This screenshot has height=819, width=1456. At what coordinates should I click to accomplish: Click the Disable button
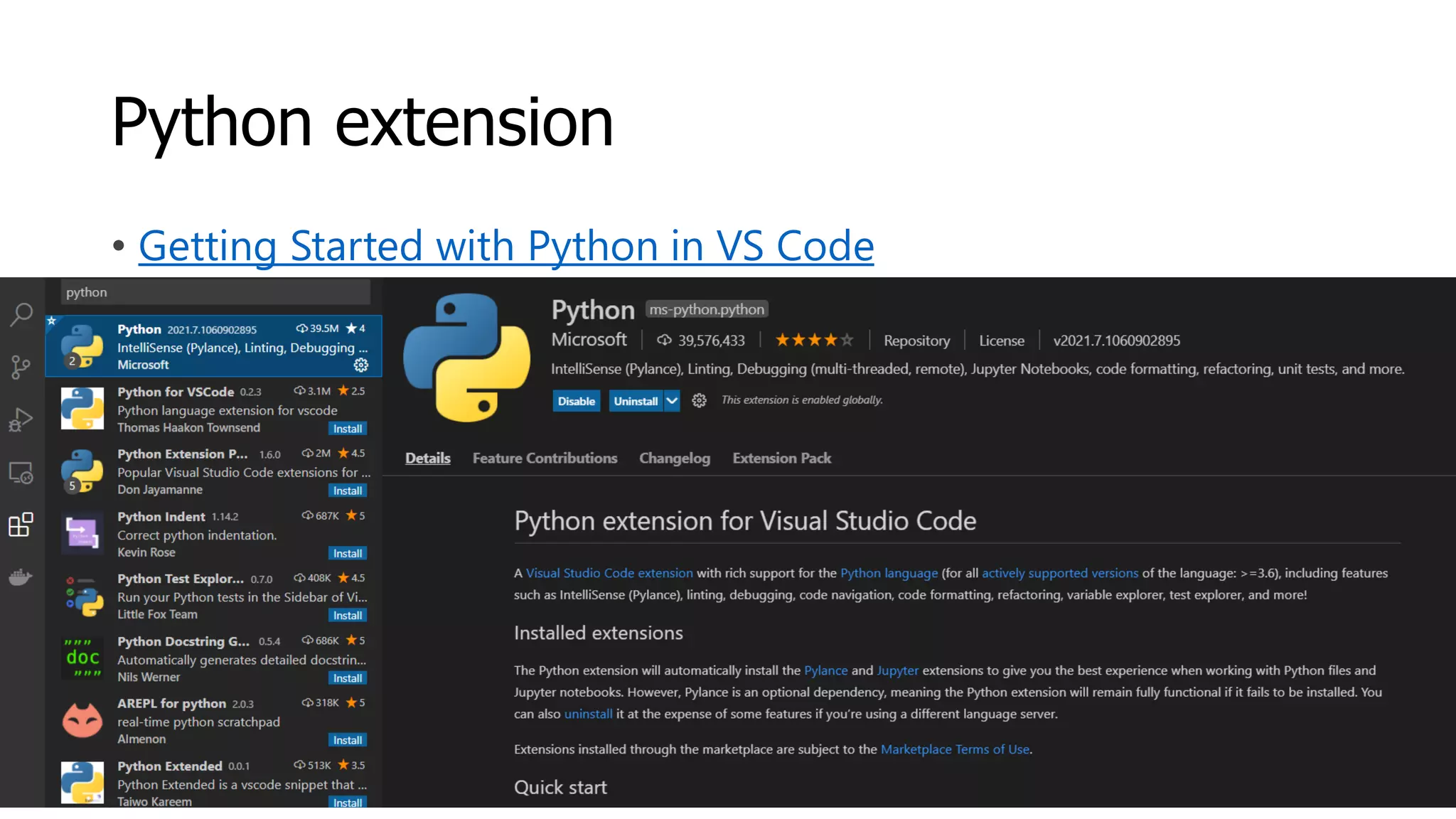(x=577, y=401)
